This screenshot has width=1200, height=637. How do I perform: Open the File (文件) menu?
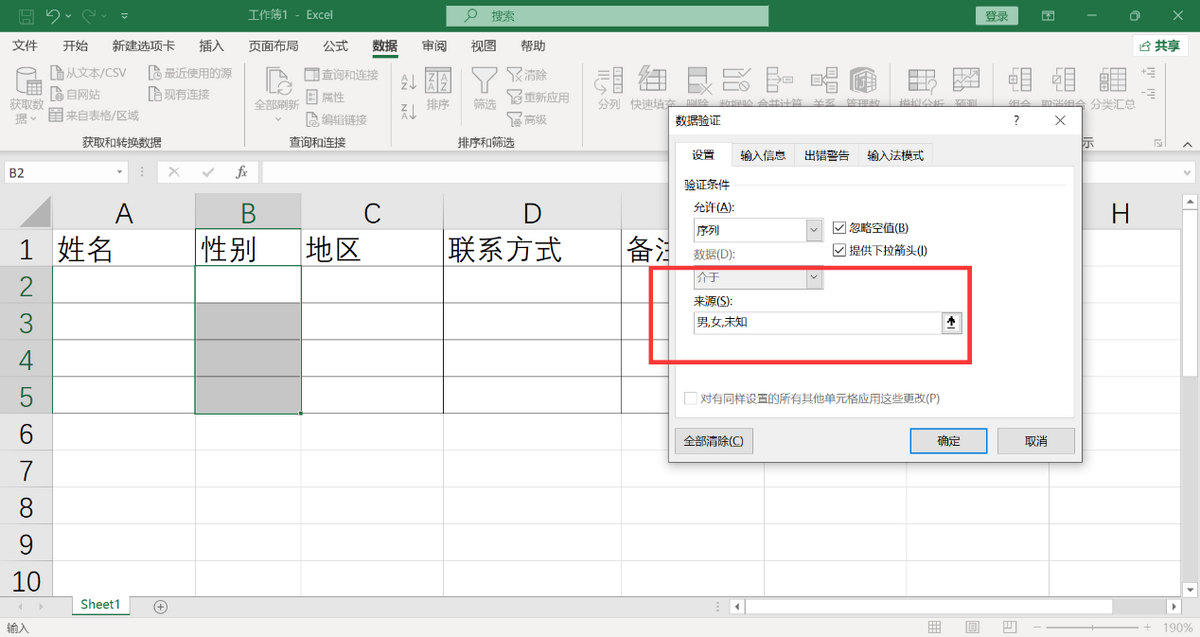pyautogui.click(x=25, y=46)
